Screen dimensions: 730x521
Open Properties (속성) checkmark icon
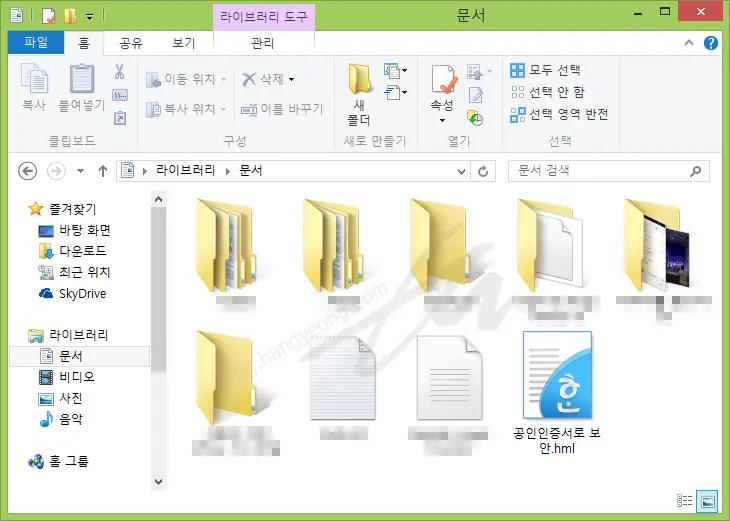point(443,80)
